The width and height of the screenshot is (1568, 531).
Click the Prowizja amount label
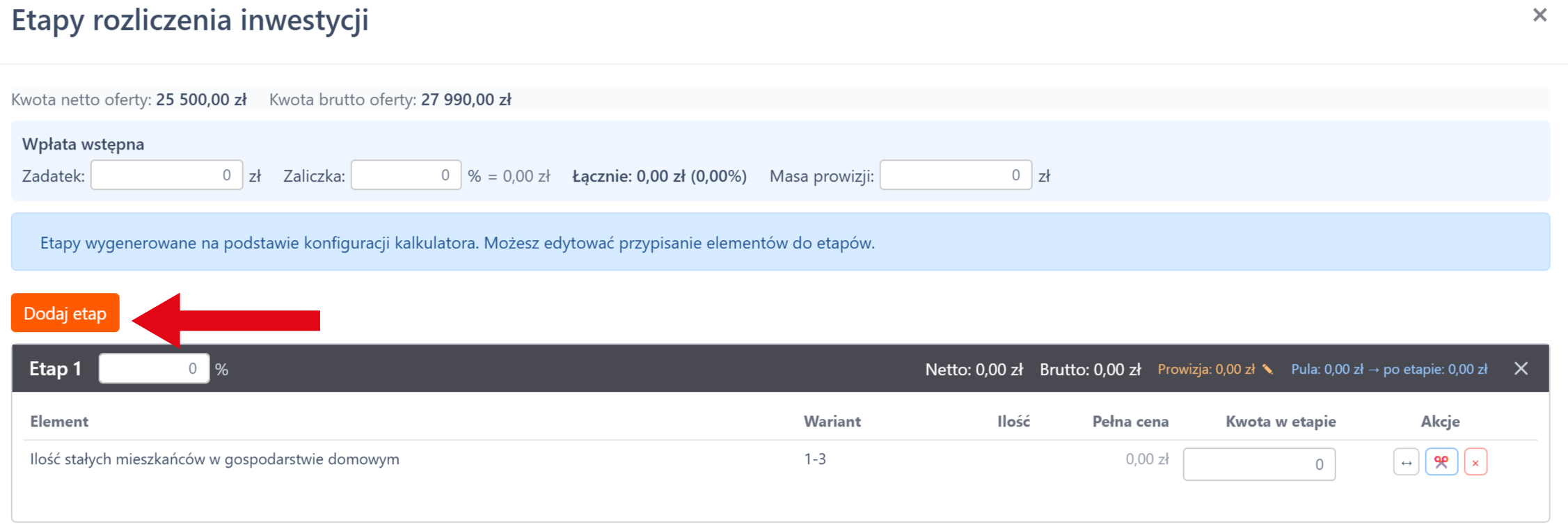1205,370
